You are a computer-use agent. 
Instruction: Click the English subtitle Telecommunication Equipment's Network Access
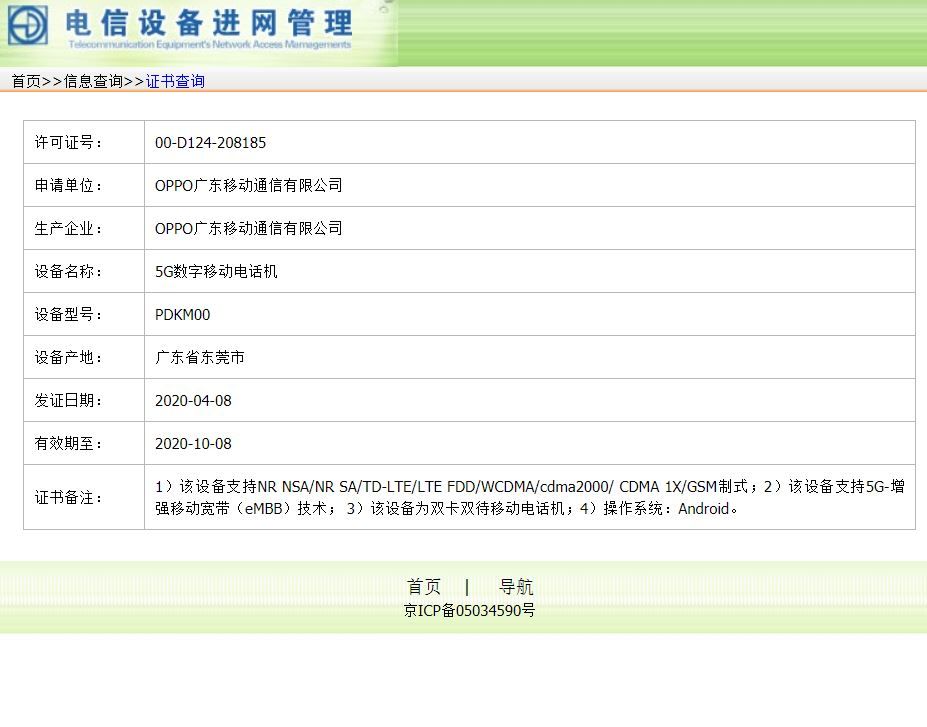pyautogui.click(x=210, y=44)
